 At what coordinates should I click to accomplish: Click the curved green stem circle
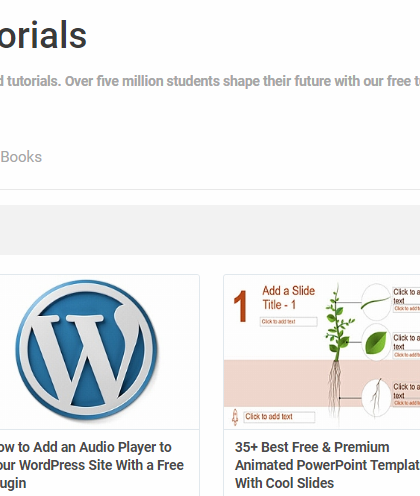pyautogui.click(x=376, y=303)
